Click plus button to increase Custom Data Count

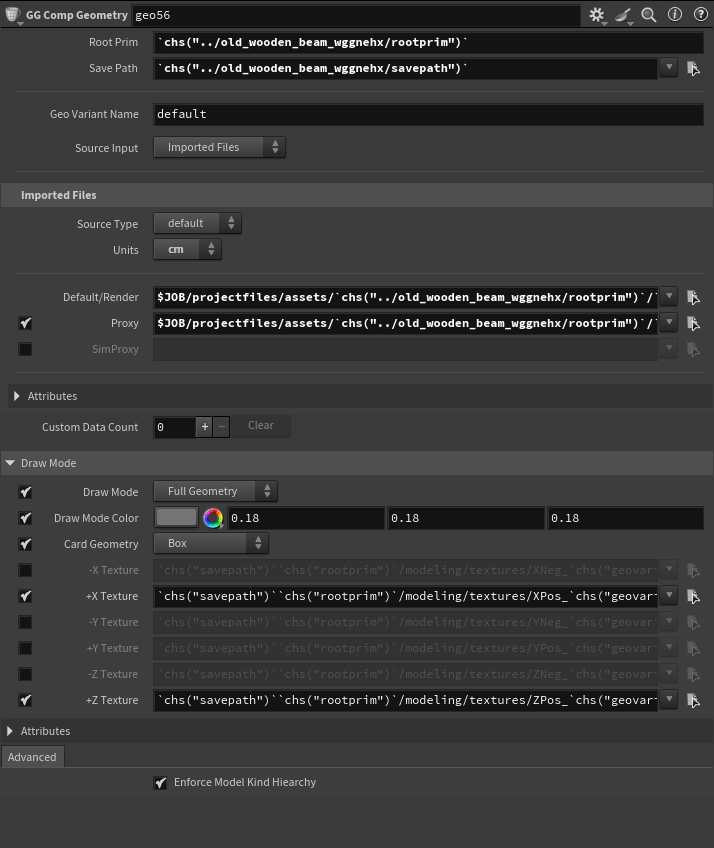pyautogui.click(x=204, y=427)
